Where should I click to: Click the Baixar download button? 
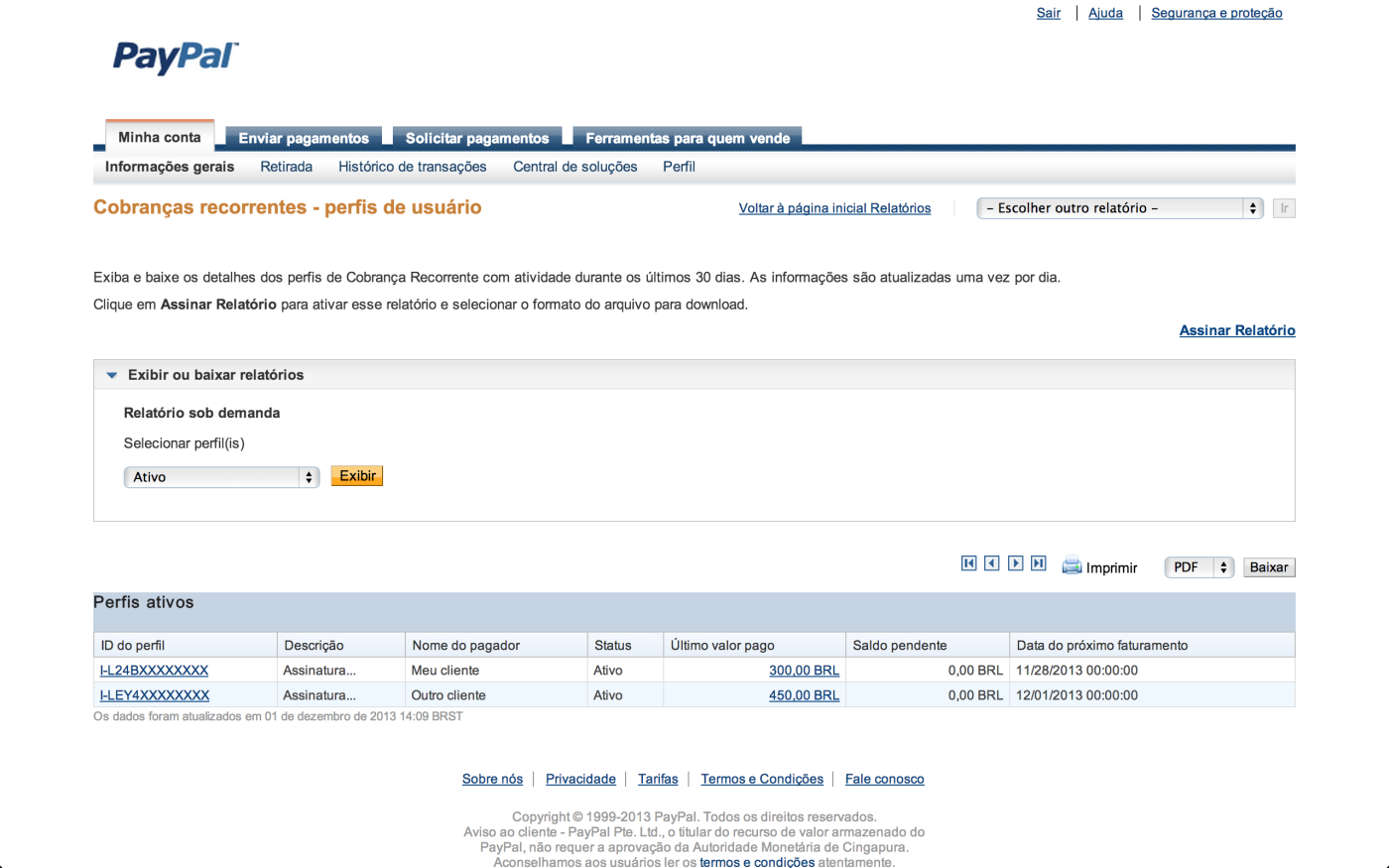click(1269, 567)
